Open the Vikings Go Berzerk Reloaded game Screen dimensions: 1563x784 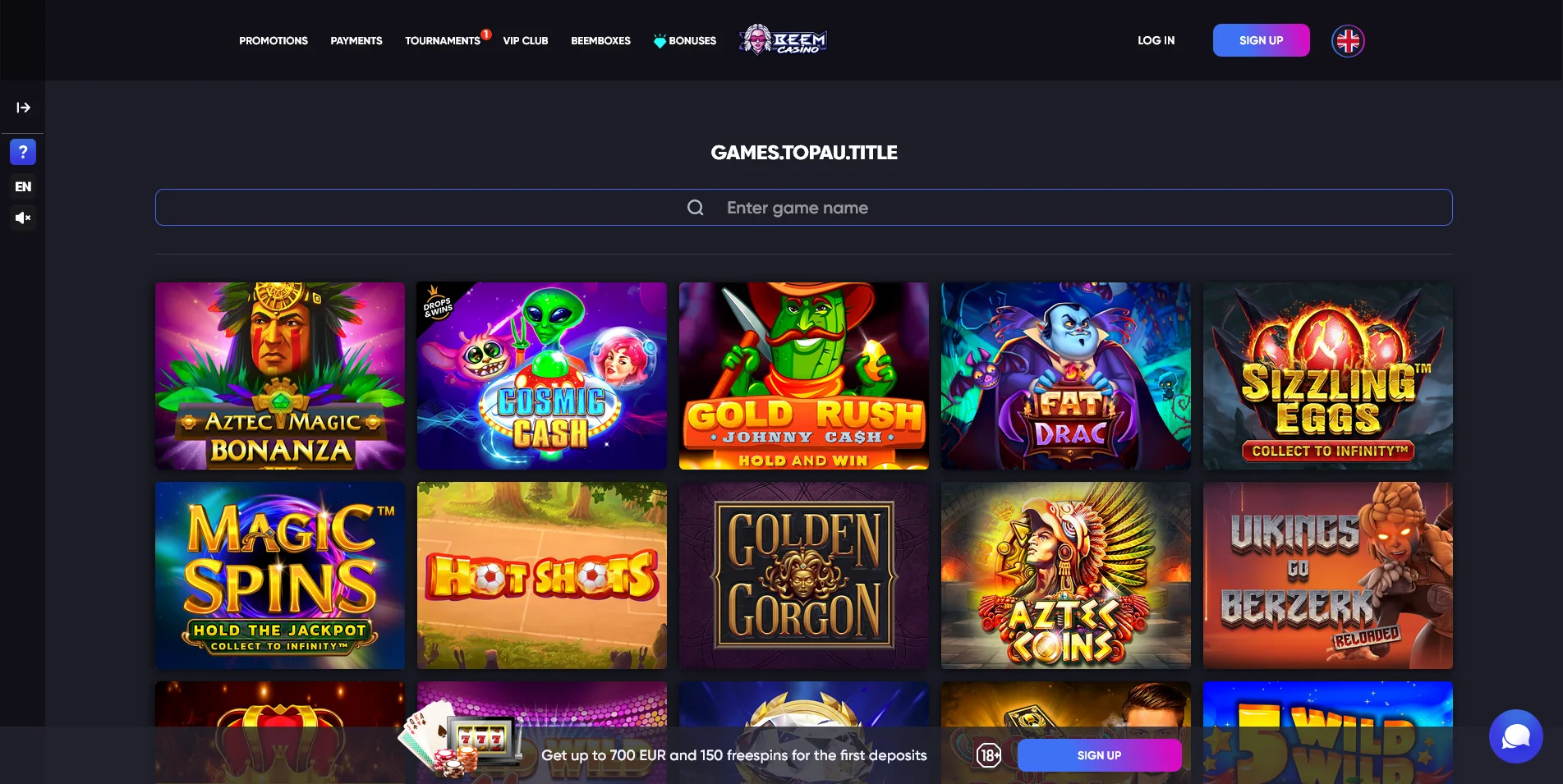(1328, 575)
